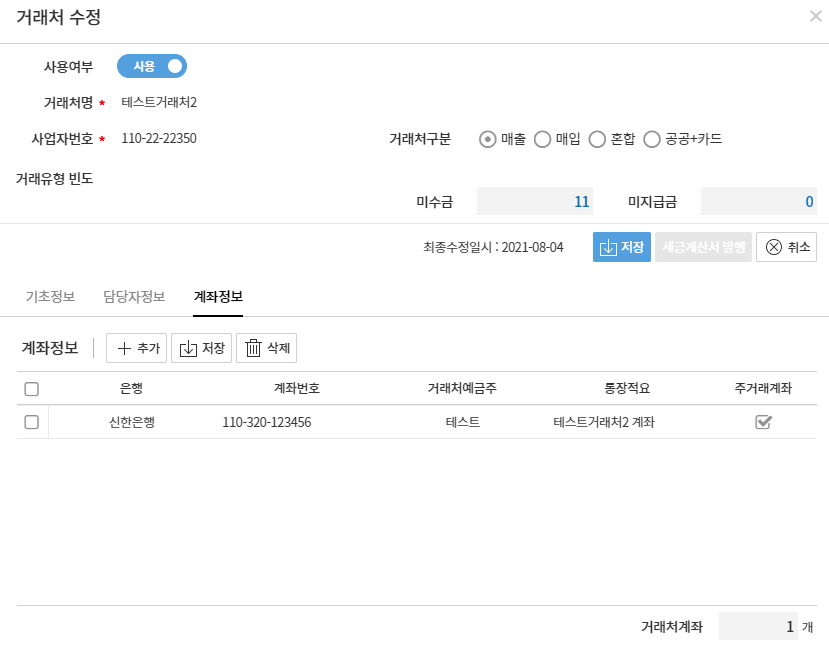Click the blue 저장 save button
This screenshot has height=653, width=829.
tap(621, 247)
